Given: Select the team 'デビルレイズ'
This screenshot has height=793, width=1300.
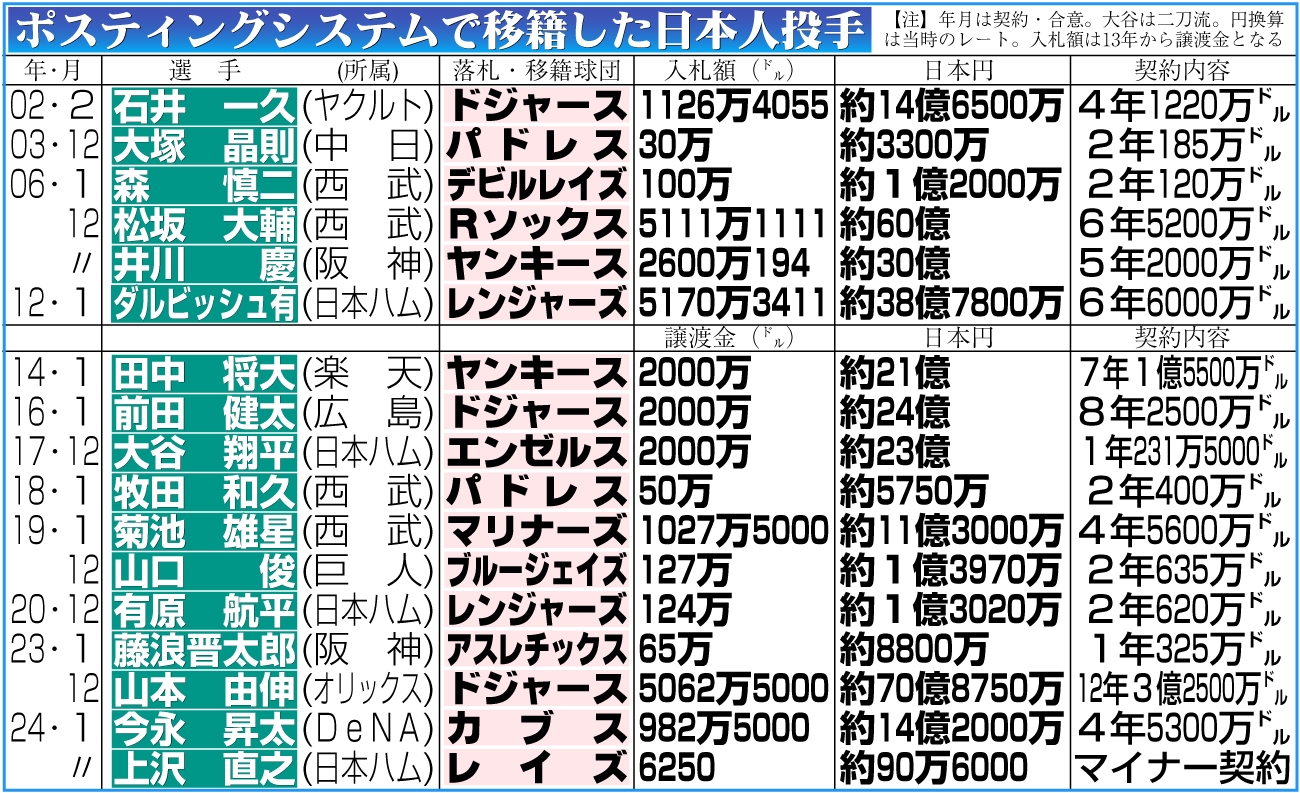Looking at the screenshot, I should pyautogui.click(x=537, y=185).
